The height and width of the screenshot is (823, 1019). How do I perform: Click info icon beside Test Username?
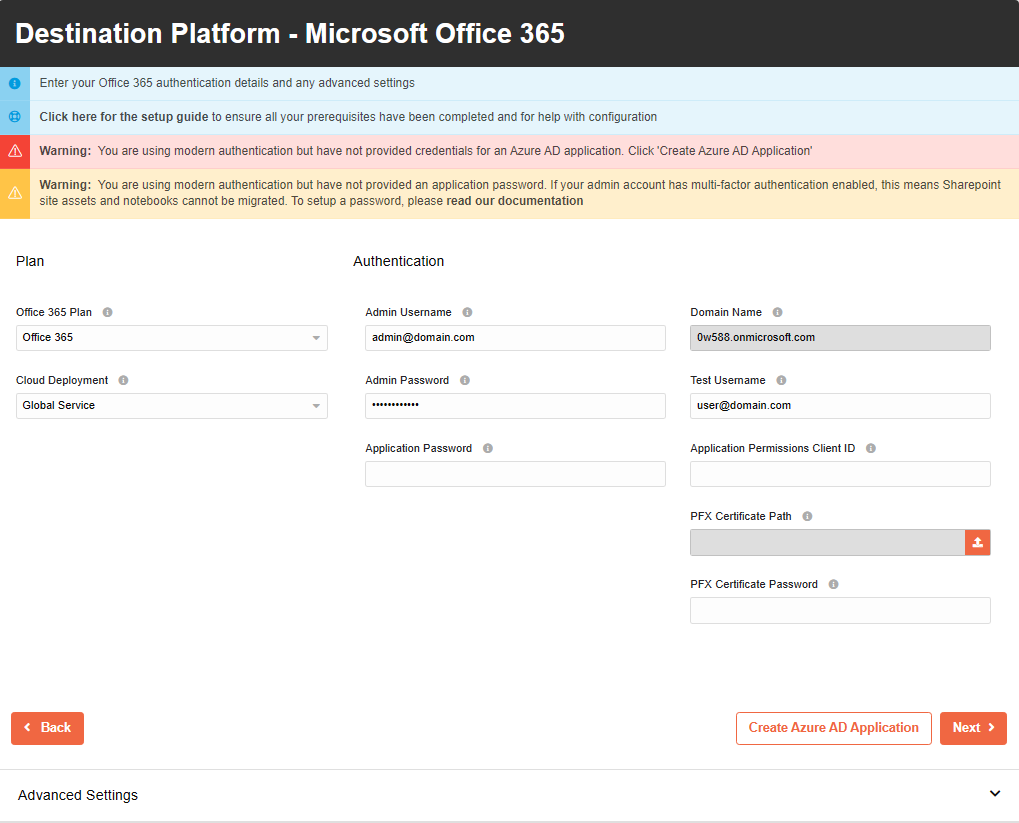pos(781,380)
